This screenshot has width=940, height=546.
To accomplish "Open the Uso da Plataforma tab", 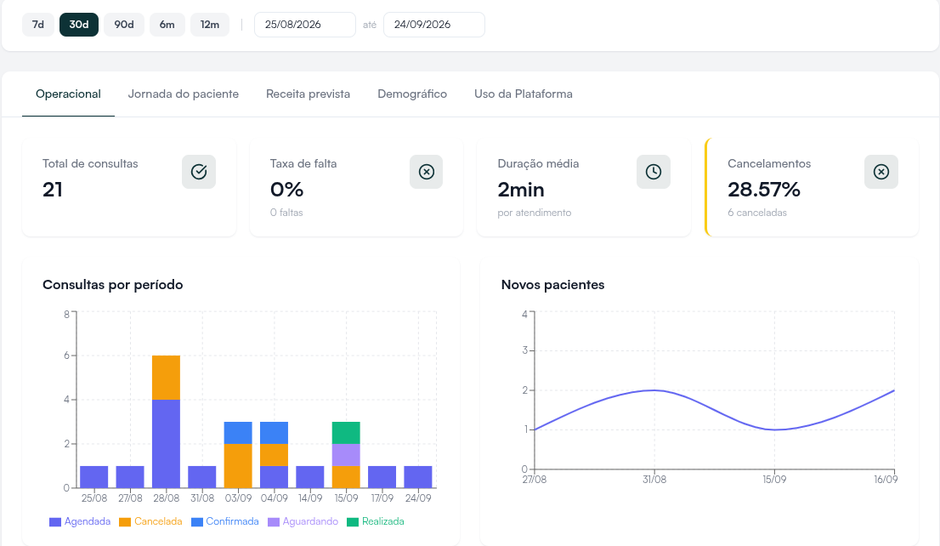I will click(523, 94).
